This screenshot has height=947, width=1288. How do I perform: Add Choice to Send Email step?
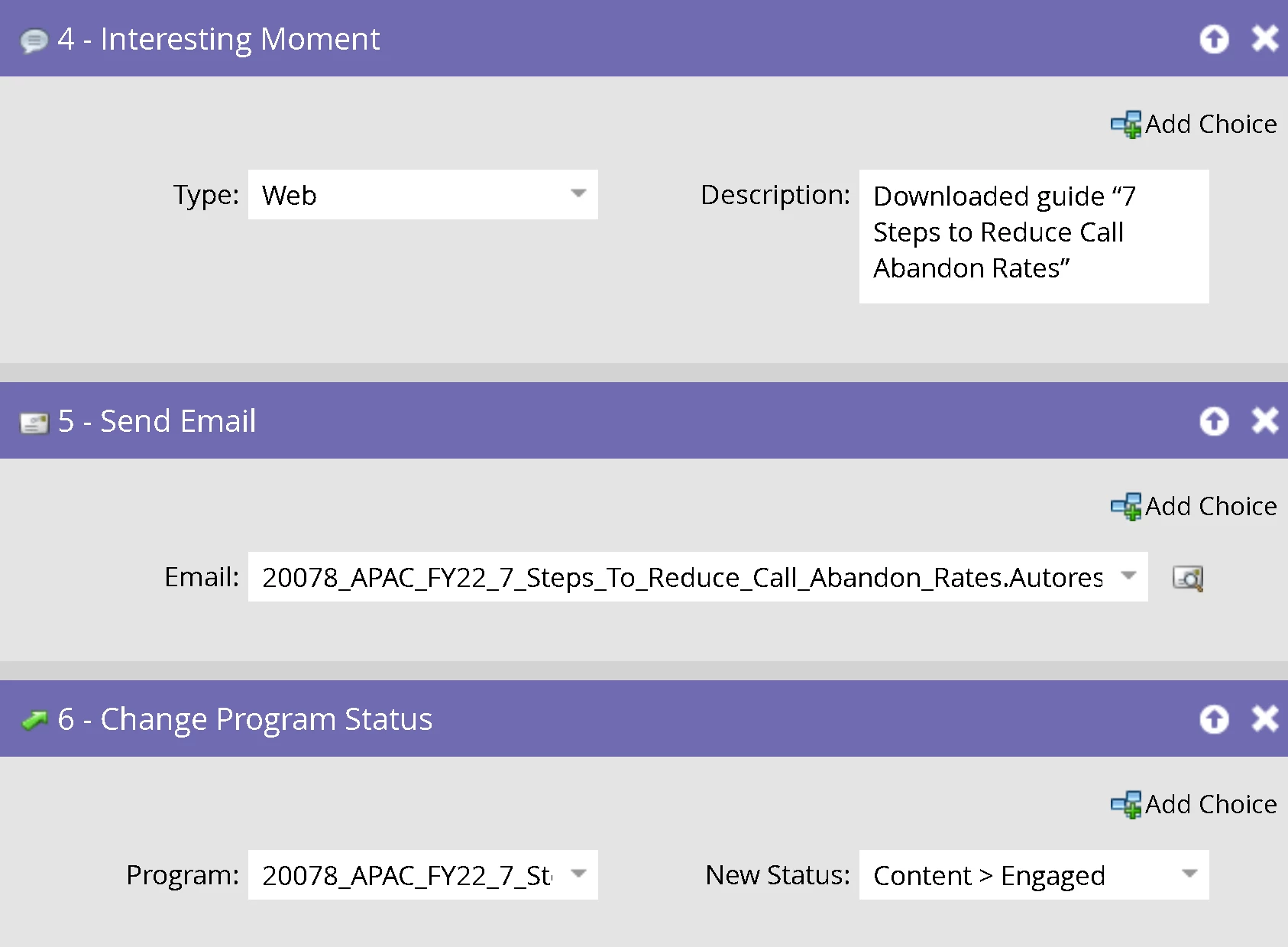[1194, 506]
